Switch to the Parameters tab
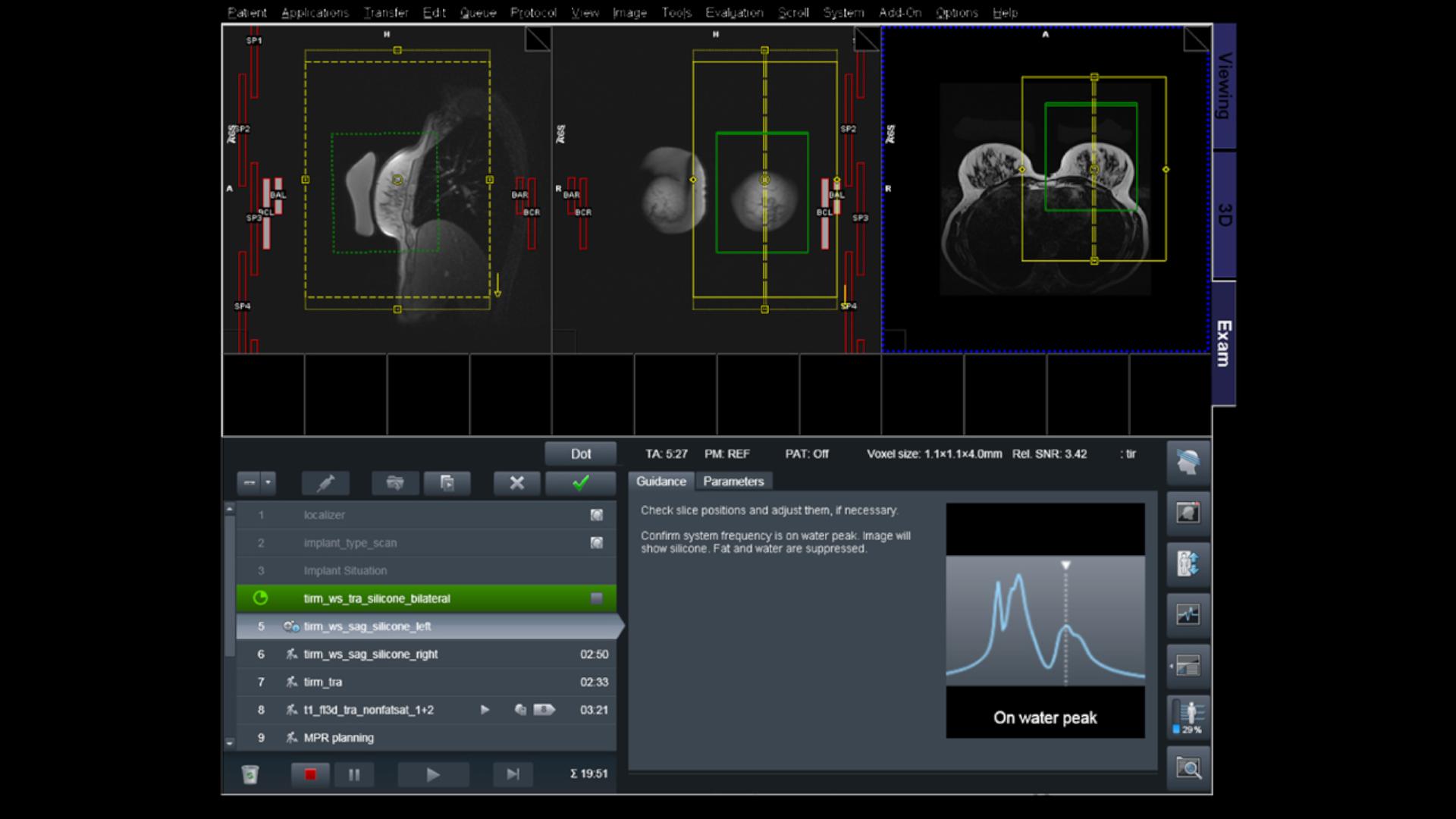Screen dimensions: 1456x819 tap(733, 481)
